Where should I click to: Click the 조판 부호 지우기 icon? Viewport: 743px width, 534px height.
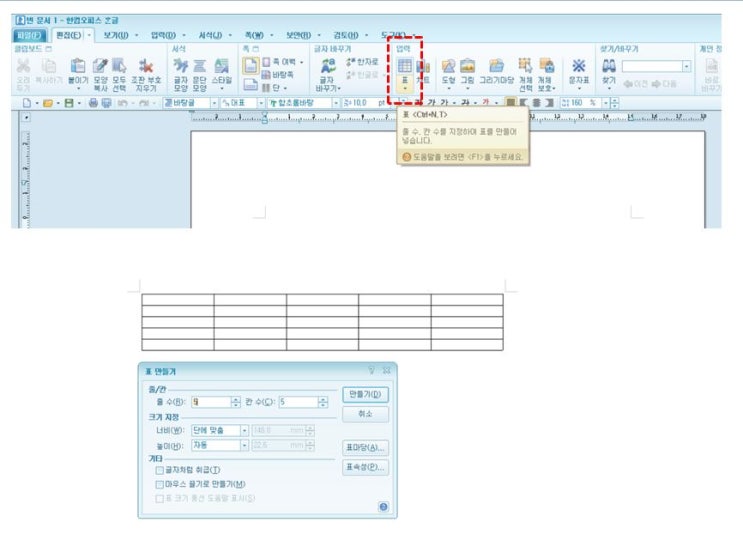tap(146, 66)
